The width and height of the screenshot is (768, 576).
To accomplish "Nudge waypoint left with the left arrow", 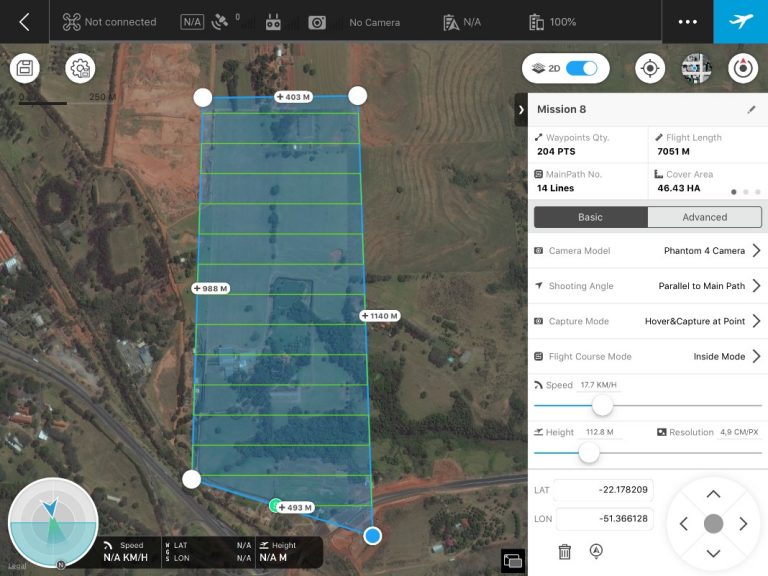I will (x=684, y=524).
